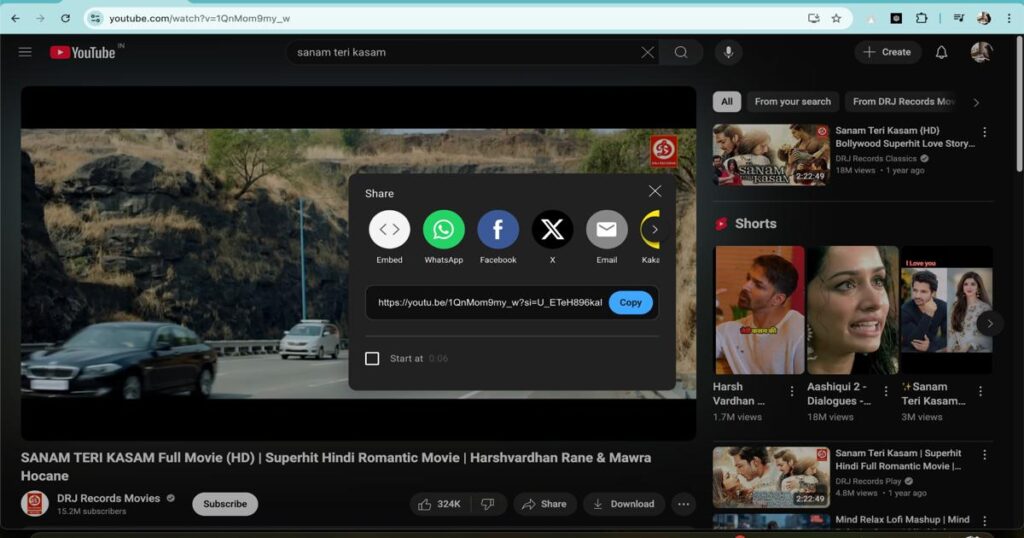Screen dimensions: 1024x538
Task: Open options for Sanam Teri Kasam (HD) video
Action: click(x=984, y=132)
